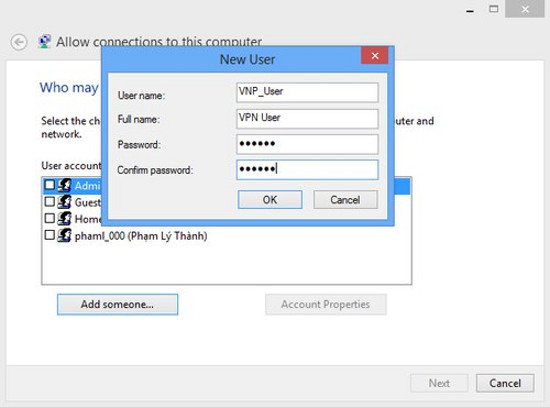This screenshot has width=550, height=408.
Task: Tick the phaml_000 account checkbox
Action: tap(50, 235)
